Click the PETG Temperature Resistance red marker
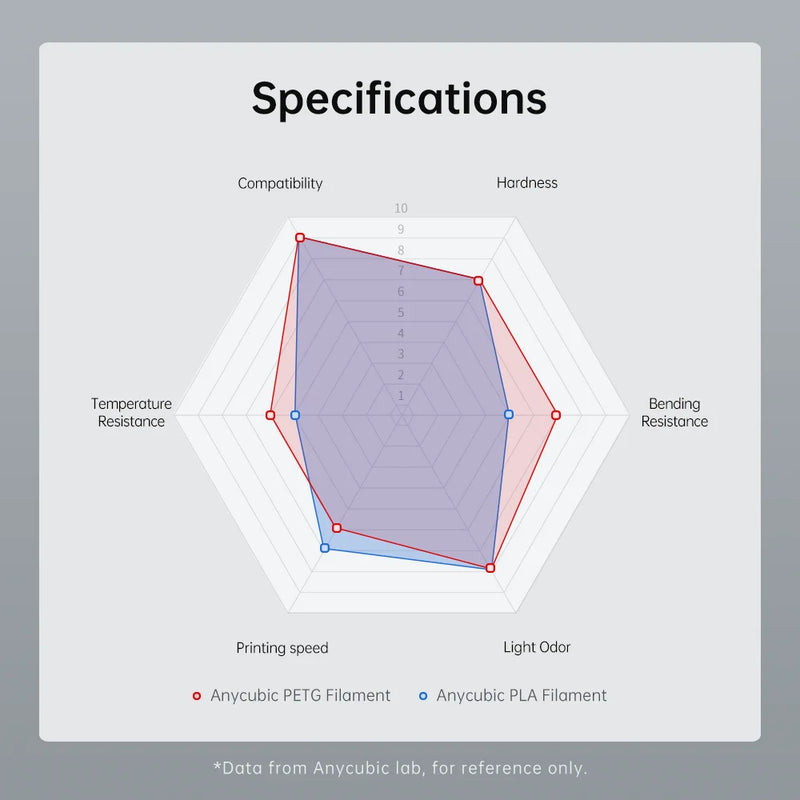 [x=270, y=415]
